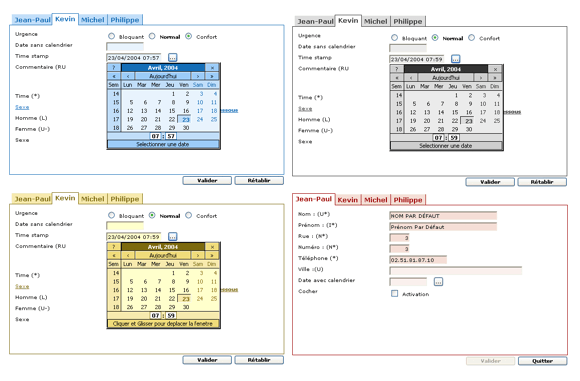Switch to the Philippe tab in the blue panel
580x381 pixels.
pos(125,20)
